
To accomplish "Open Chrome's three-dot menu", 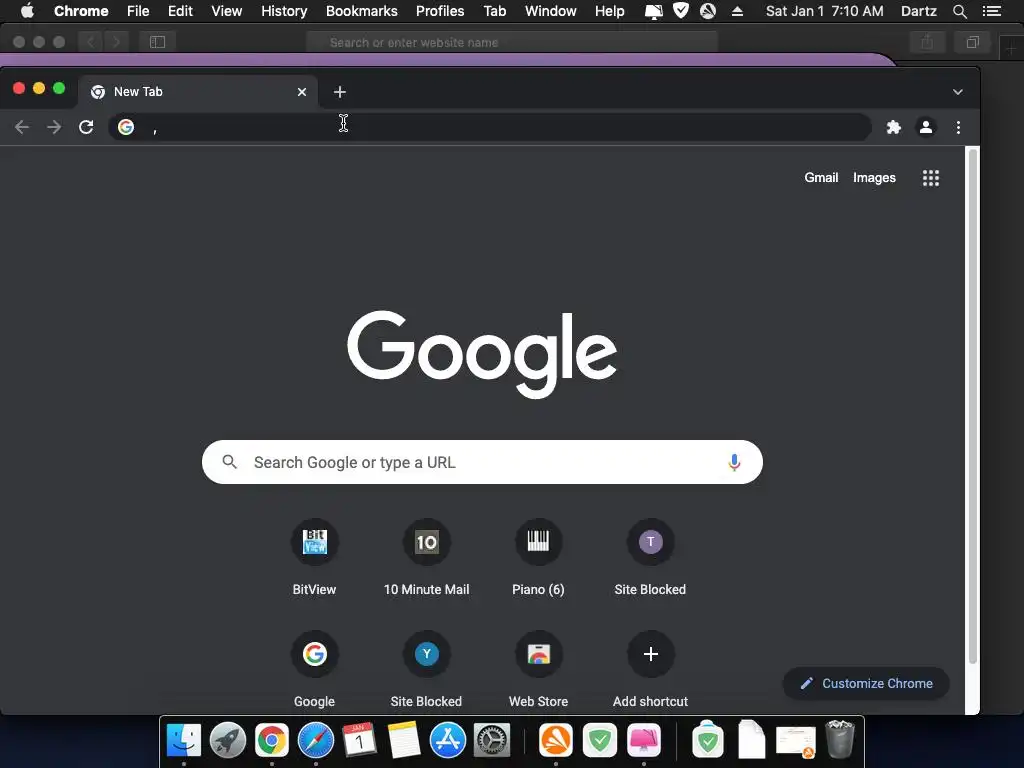I will point(958,127).
